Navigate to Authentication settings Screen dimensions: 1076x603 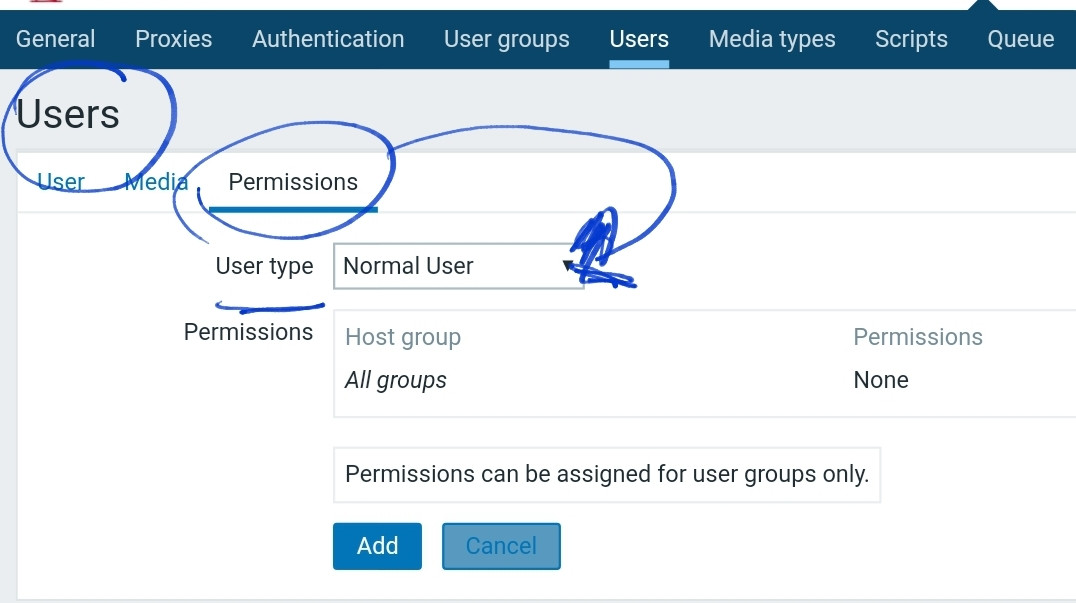pos(328,39)
